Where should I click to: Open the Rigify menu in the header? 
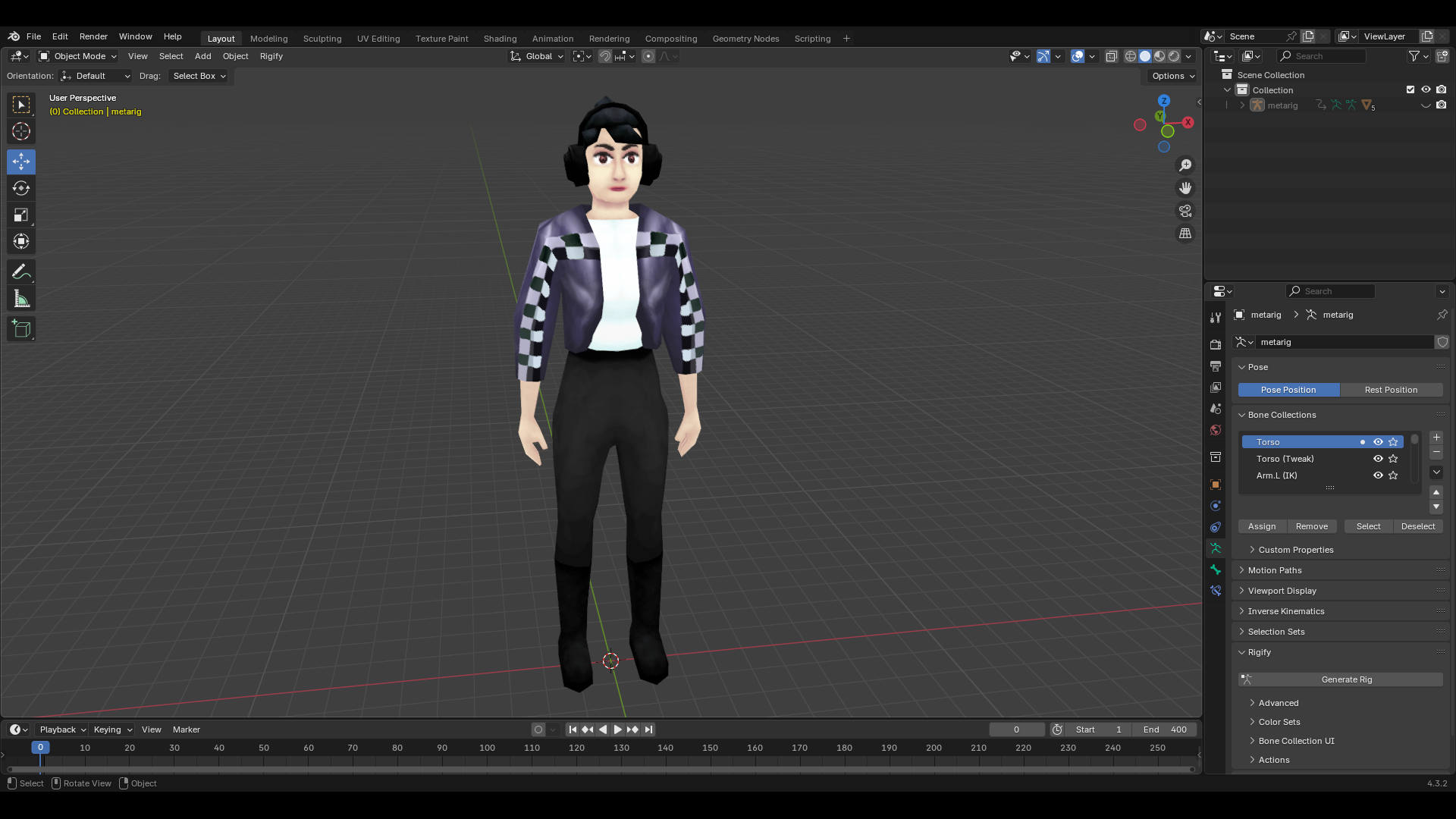pos(271,56)
